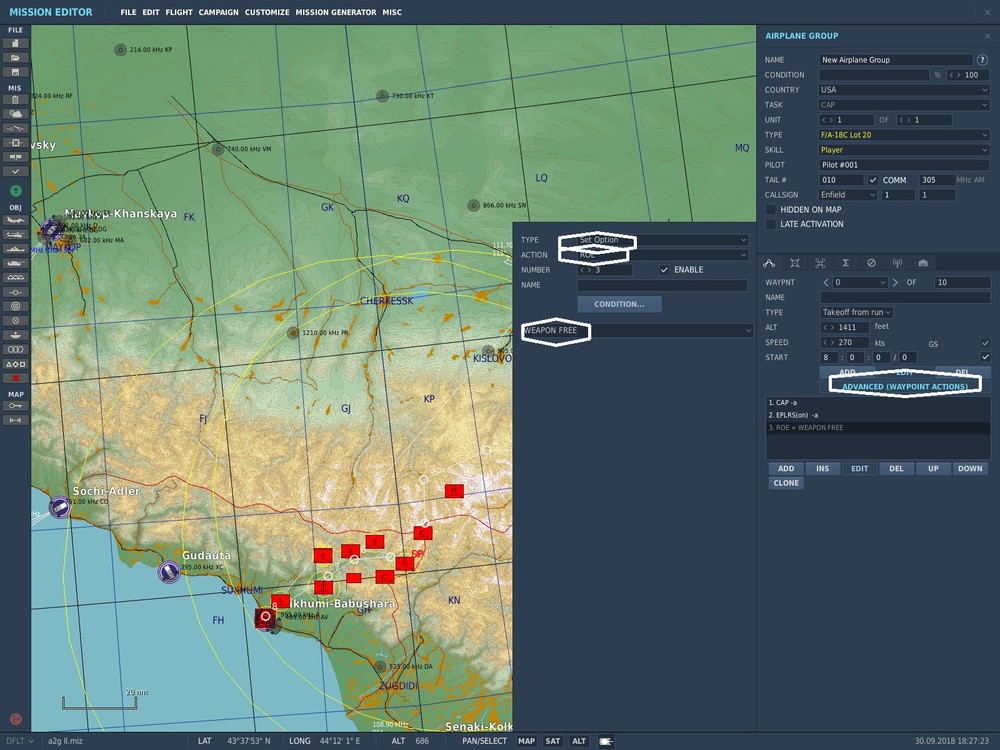Viewport: 1000px width, 750px height.
Task: Click the open mission folder icon
Action: coord(15,58)
